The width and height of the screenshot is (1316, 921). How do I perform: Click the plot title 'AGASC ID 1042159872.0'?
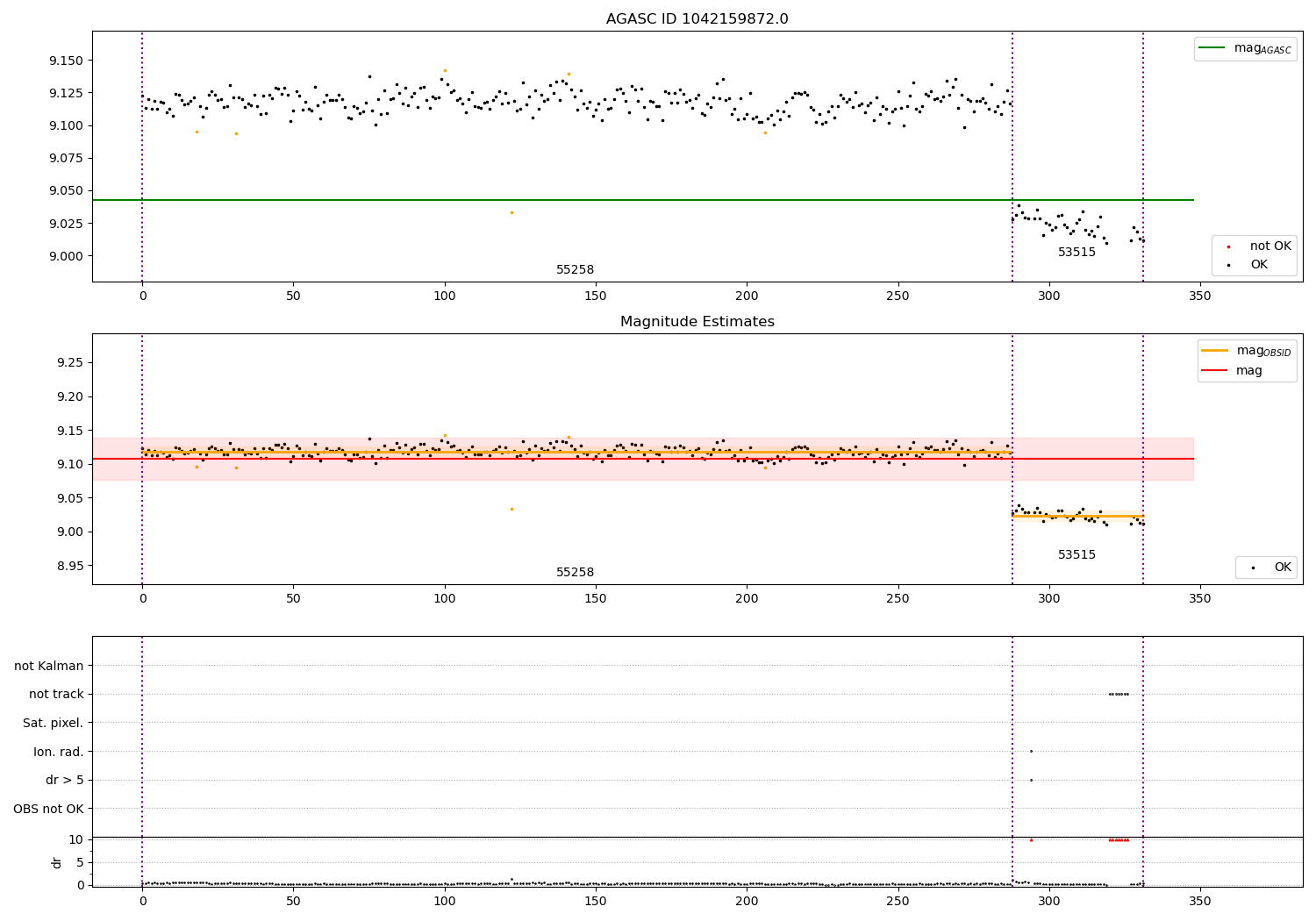click(x=697, y=19)
